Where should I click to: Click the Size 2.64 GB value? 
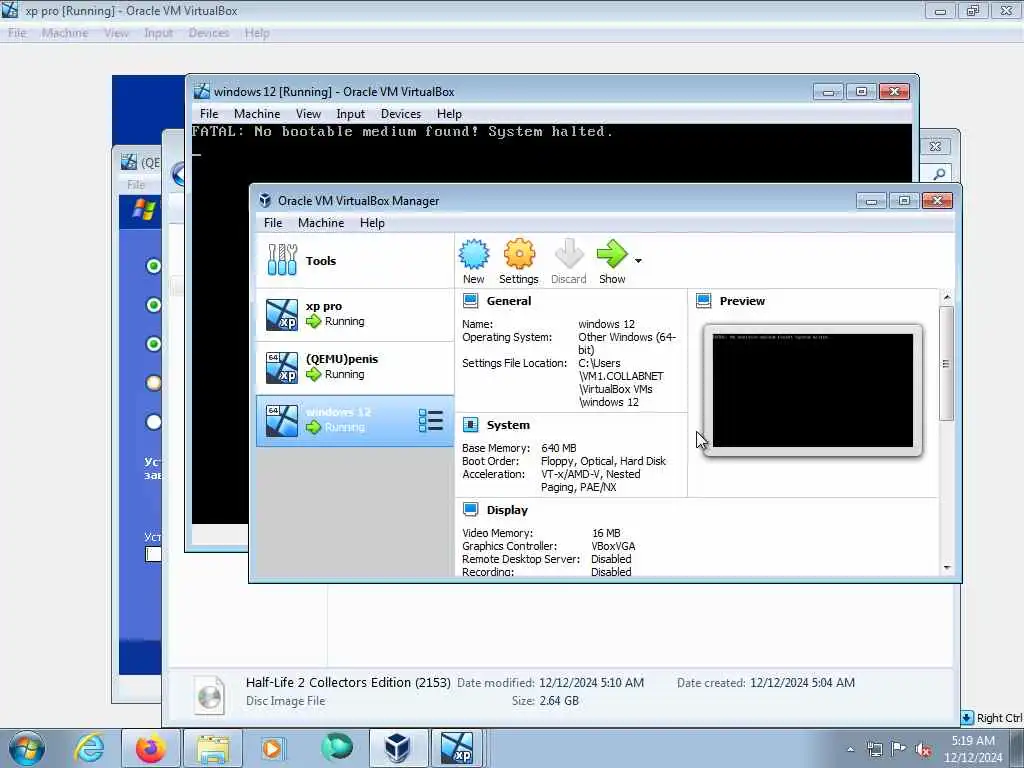(559, 701)
